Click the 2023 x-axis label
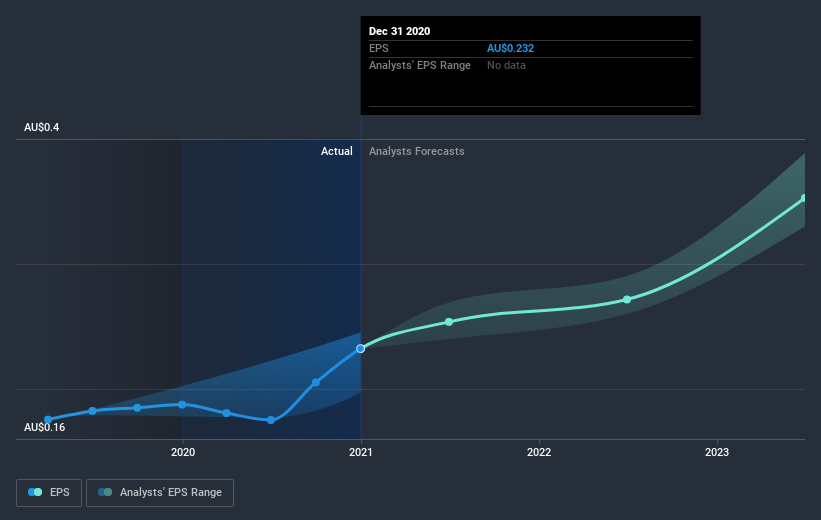 [x=717, y=452]
